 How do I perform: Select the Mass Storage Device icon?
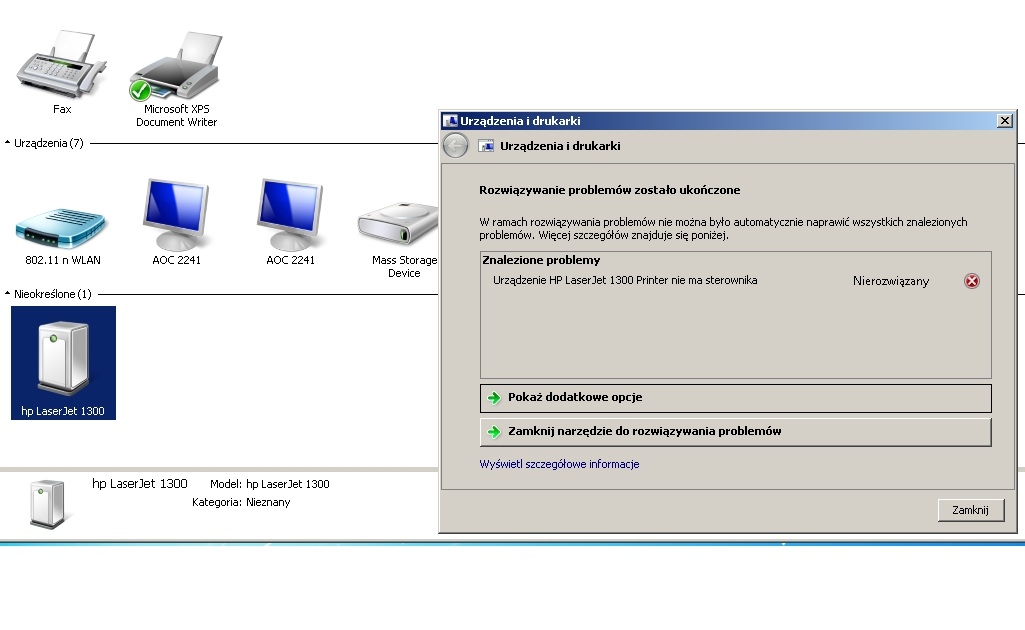[399, 224]
